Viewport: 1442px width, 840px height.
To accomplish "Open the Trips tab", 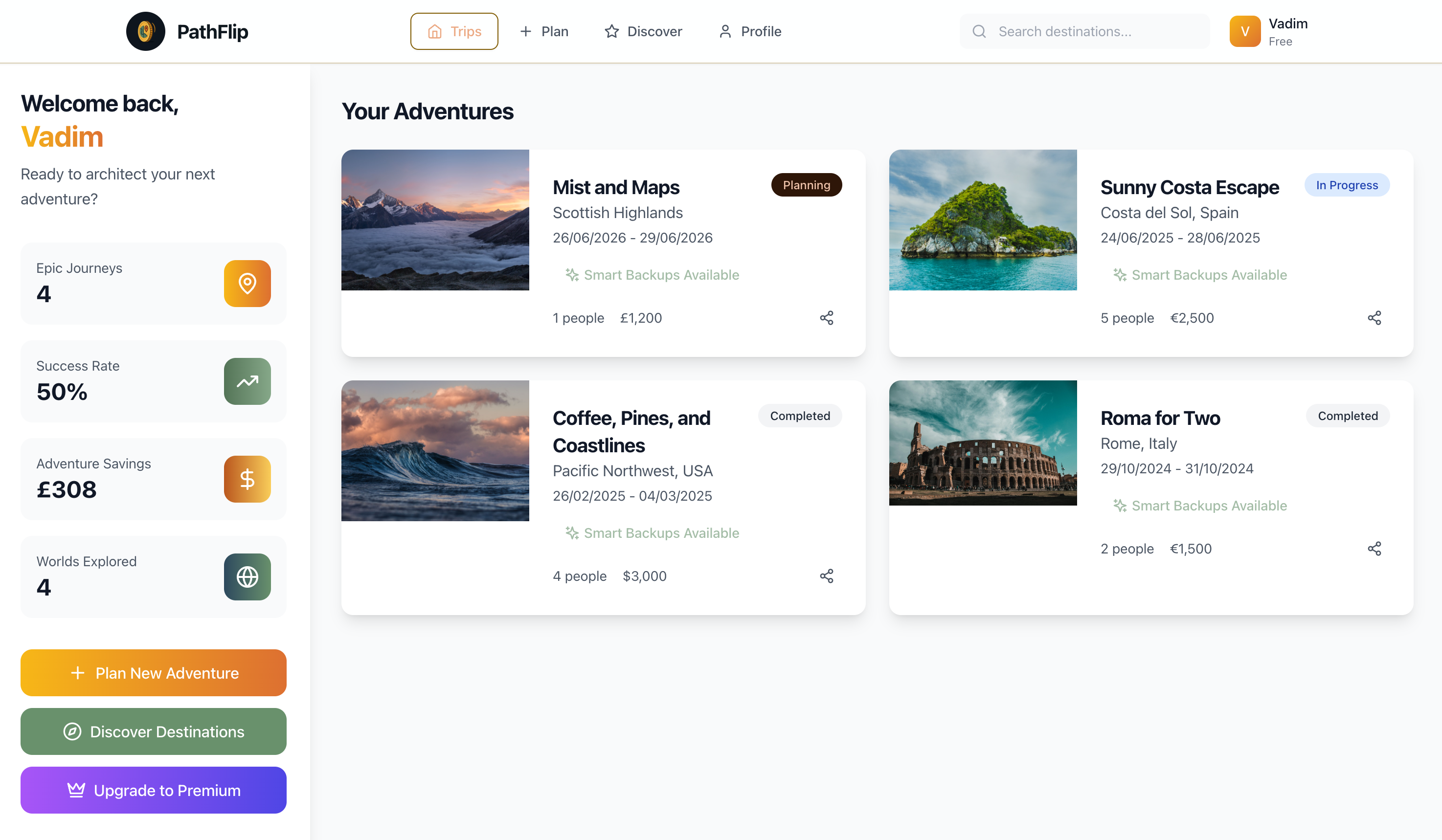I will [x=454, y=31].
